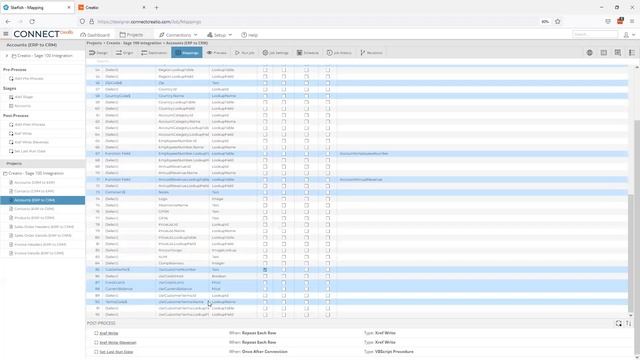Tick the first checkbox in the CurrentBalance row
640x360 pixels.
click(x=265, y=289)
